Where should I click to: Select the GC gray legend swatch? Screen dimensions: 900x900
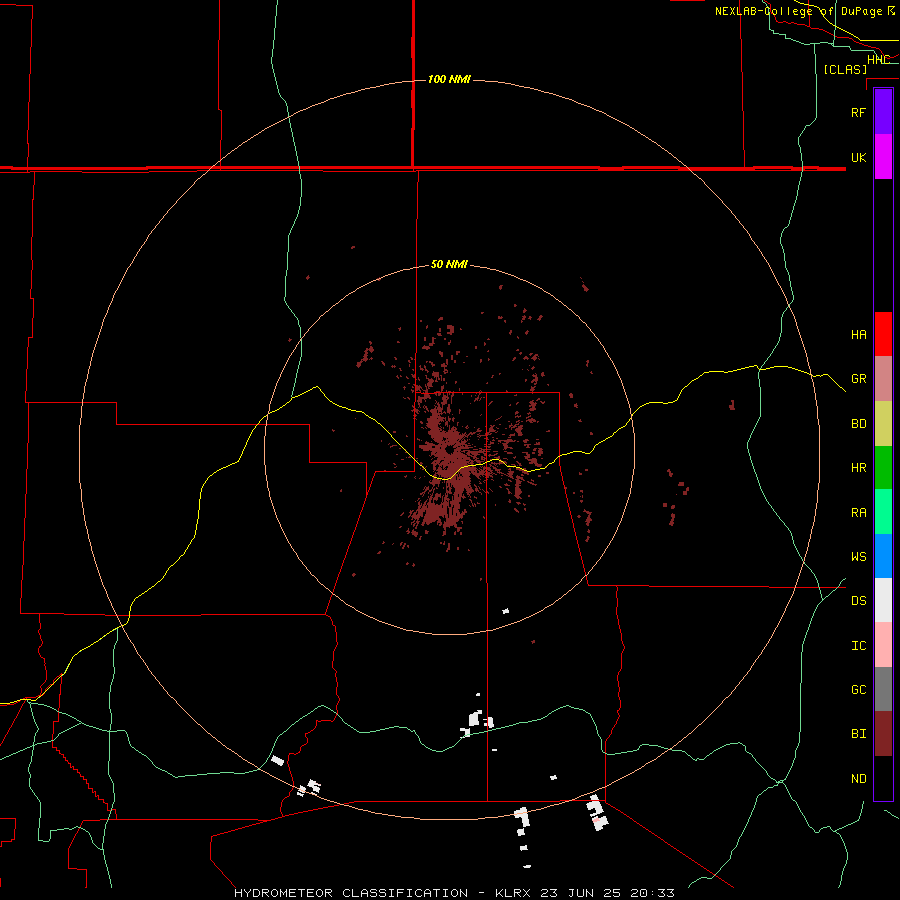point(883,689)
